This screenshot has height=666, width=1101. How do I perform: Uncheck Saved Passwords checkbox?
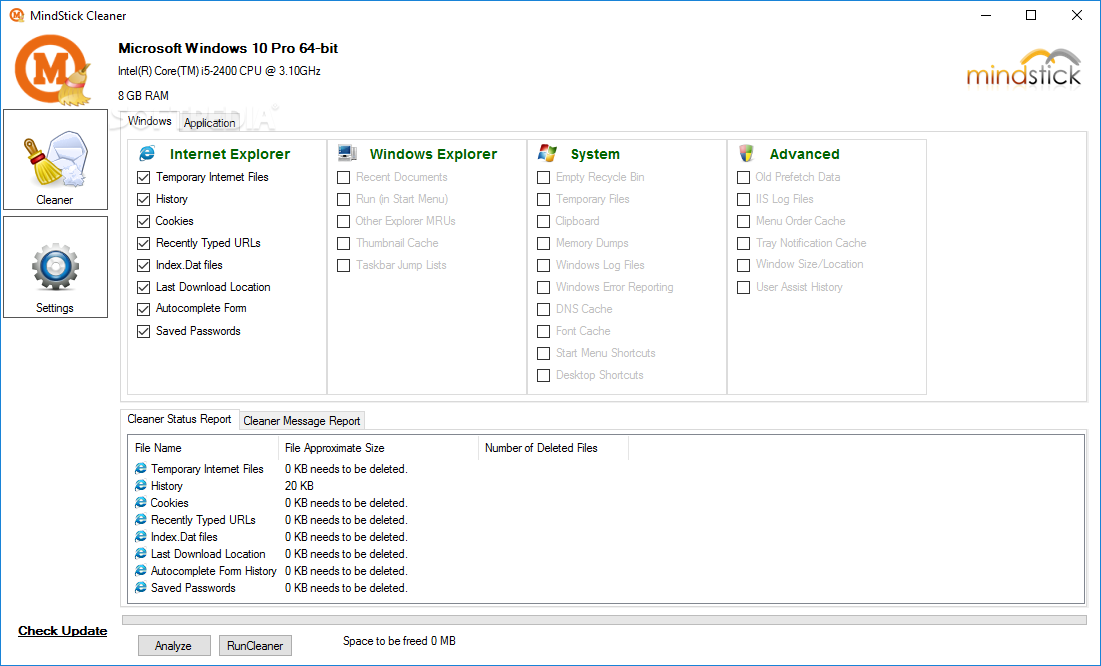tap(144, 332)
